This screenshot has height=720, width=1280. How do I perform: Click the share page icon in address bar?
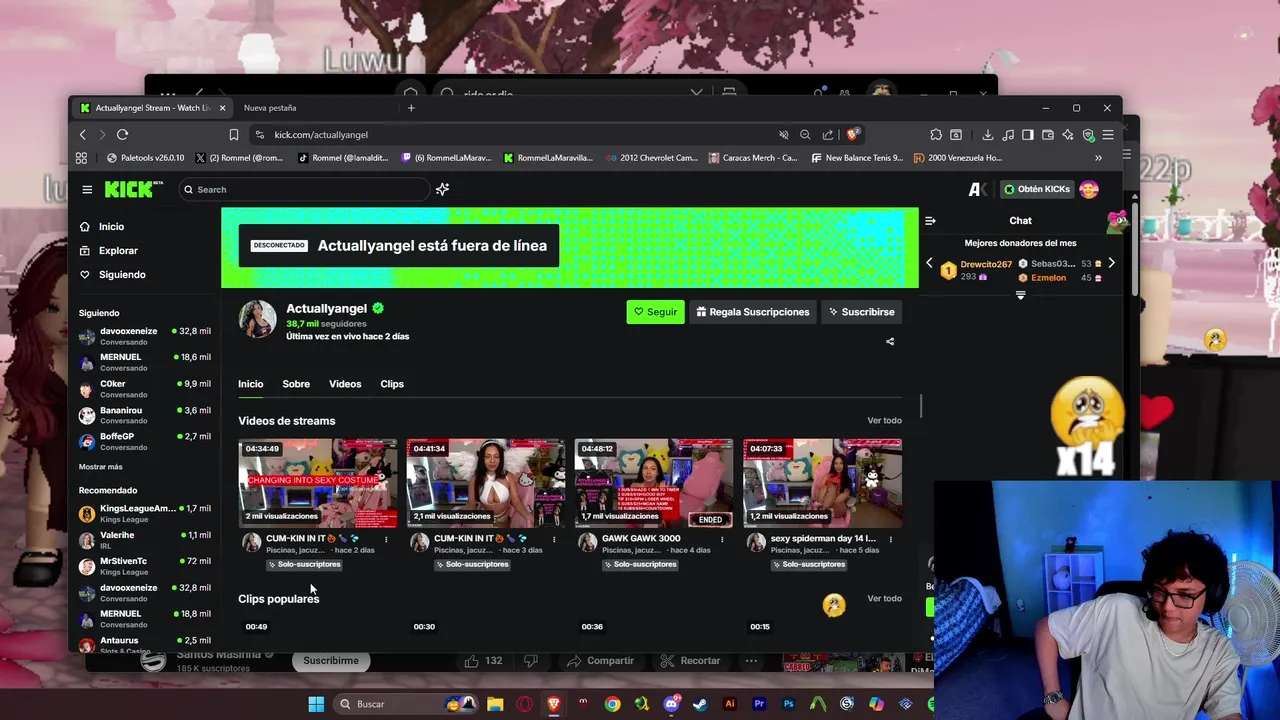(828, 135)
